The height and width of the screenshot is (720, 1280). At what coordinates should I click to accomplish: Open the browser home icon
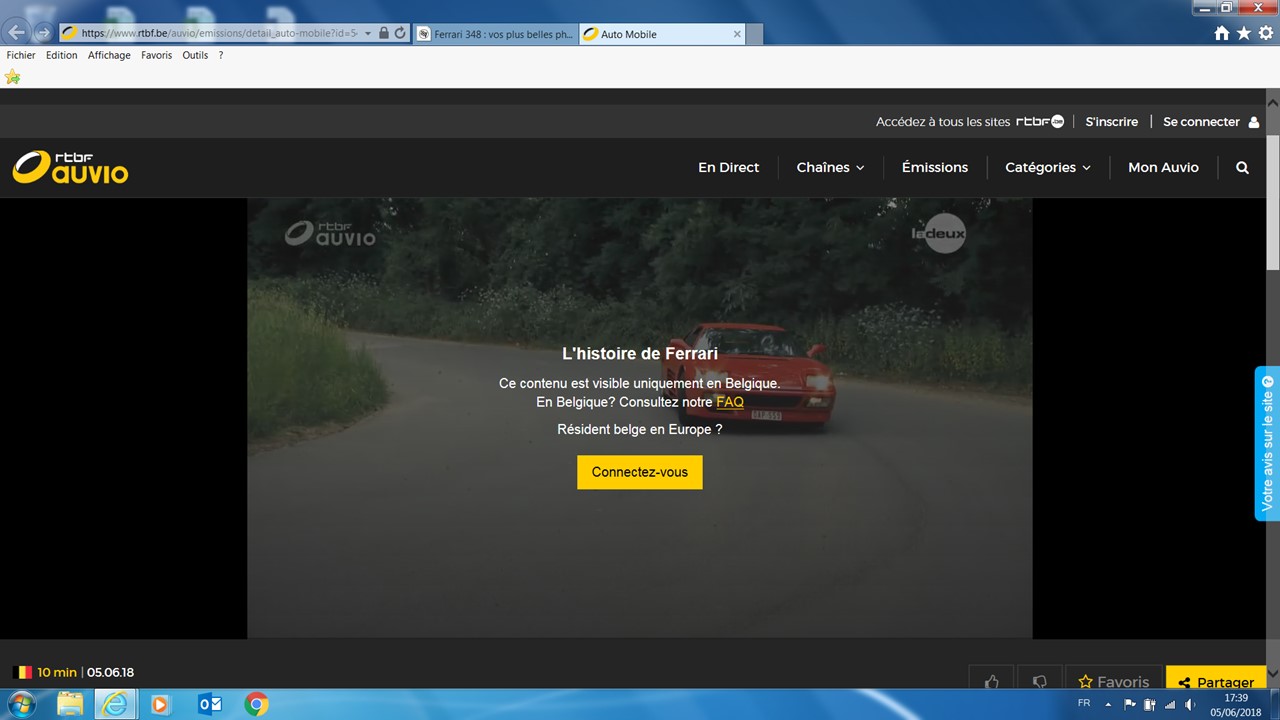point(1221,33)
